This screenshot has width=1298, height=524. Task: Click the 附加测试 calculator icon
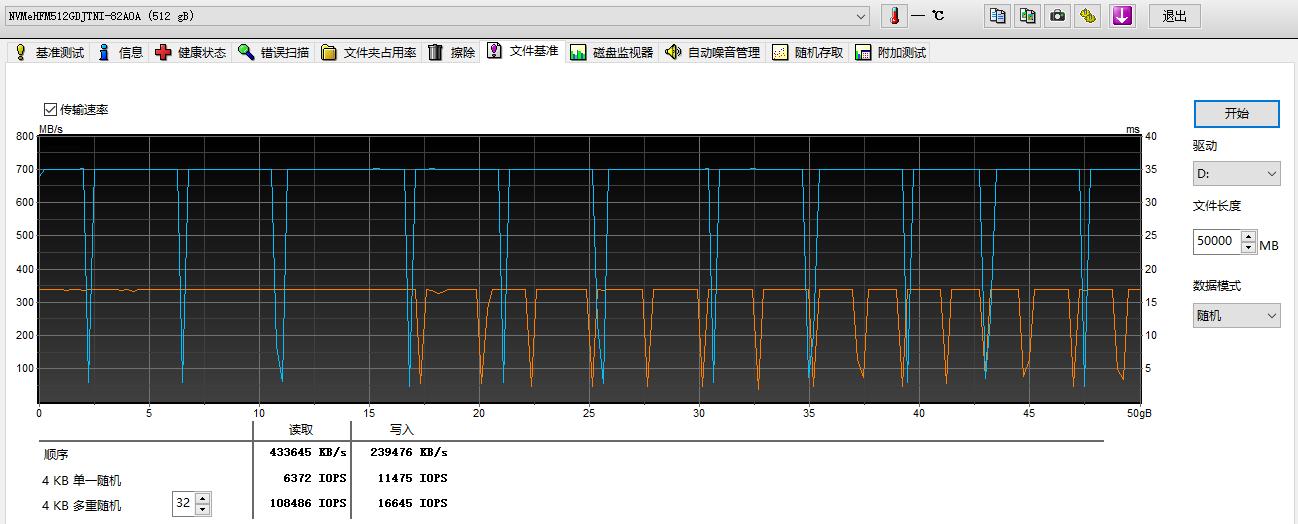point(863,52)
